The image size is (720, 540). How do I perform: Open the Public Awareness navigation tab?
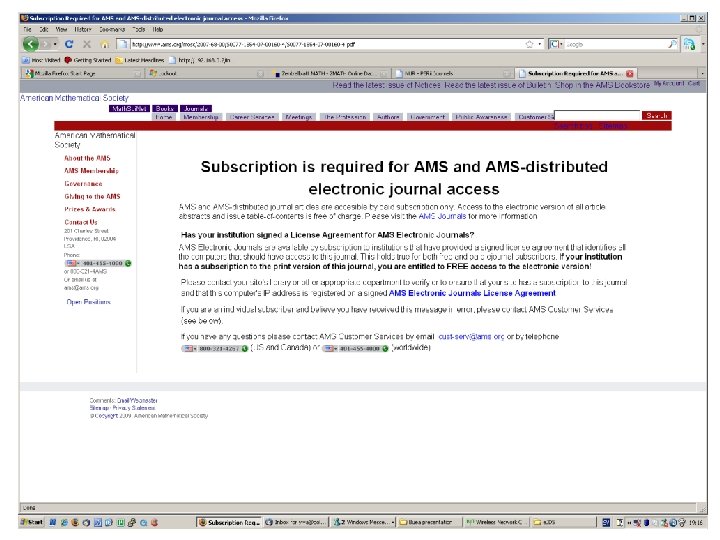pos(481,117)
